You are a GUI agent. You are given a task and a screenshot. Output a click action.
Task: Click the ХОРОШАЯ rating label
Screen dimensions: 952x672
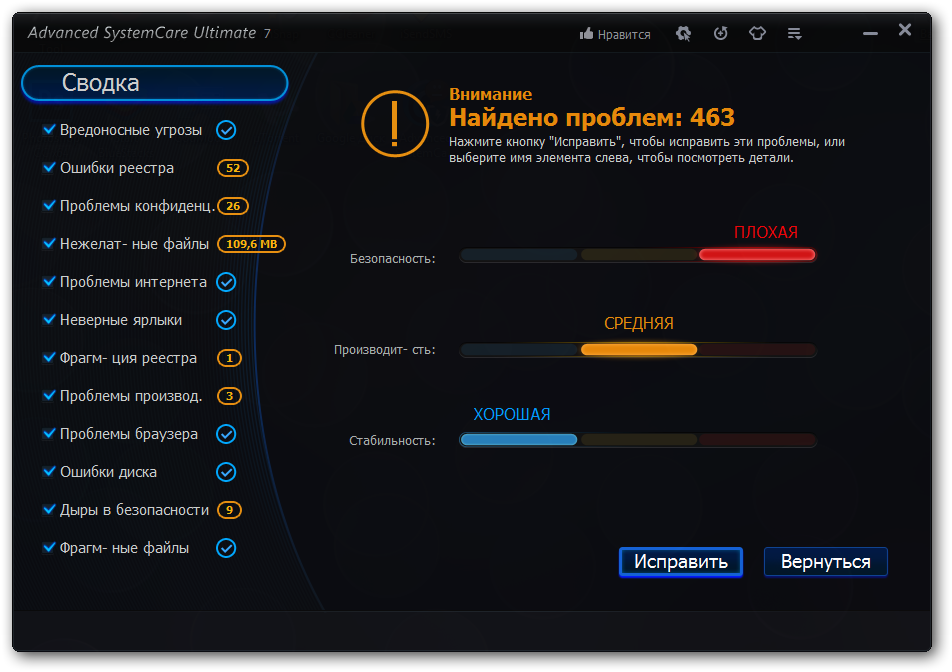512,415
